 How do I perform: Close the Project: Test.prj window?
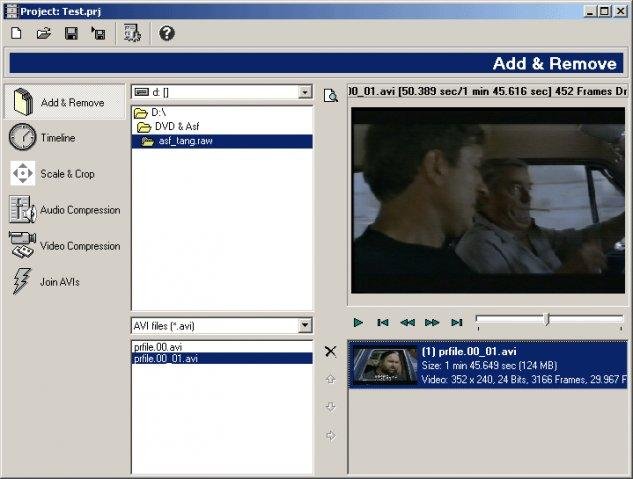click(620, 11)
